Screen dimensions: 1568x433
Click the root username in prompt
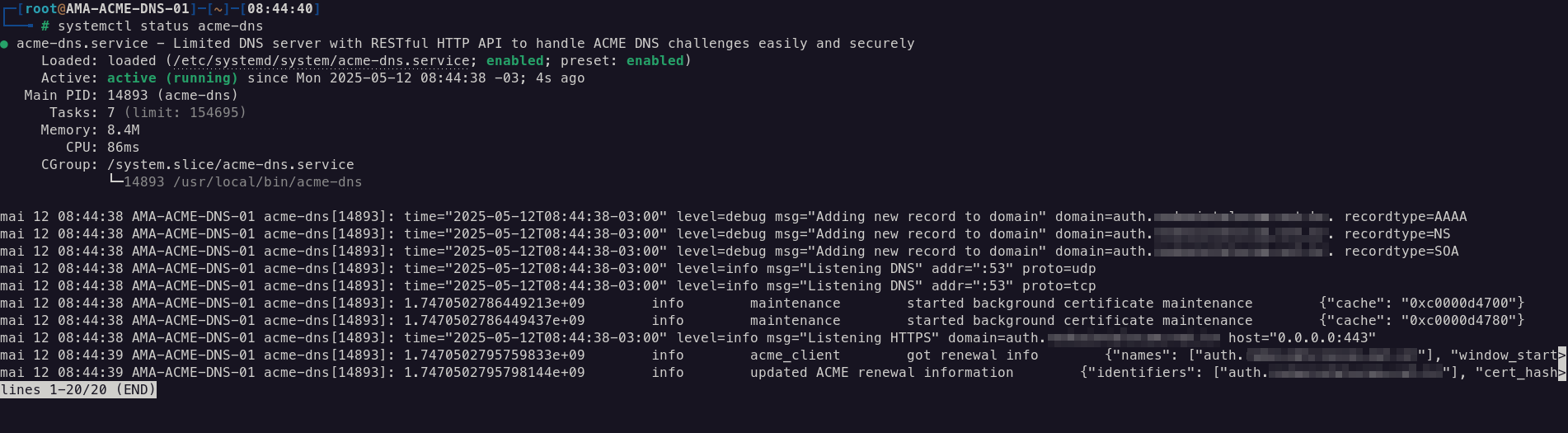coord(40,9)
